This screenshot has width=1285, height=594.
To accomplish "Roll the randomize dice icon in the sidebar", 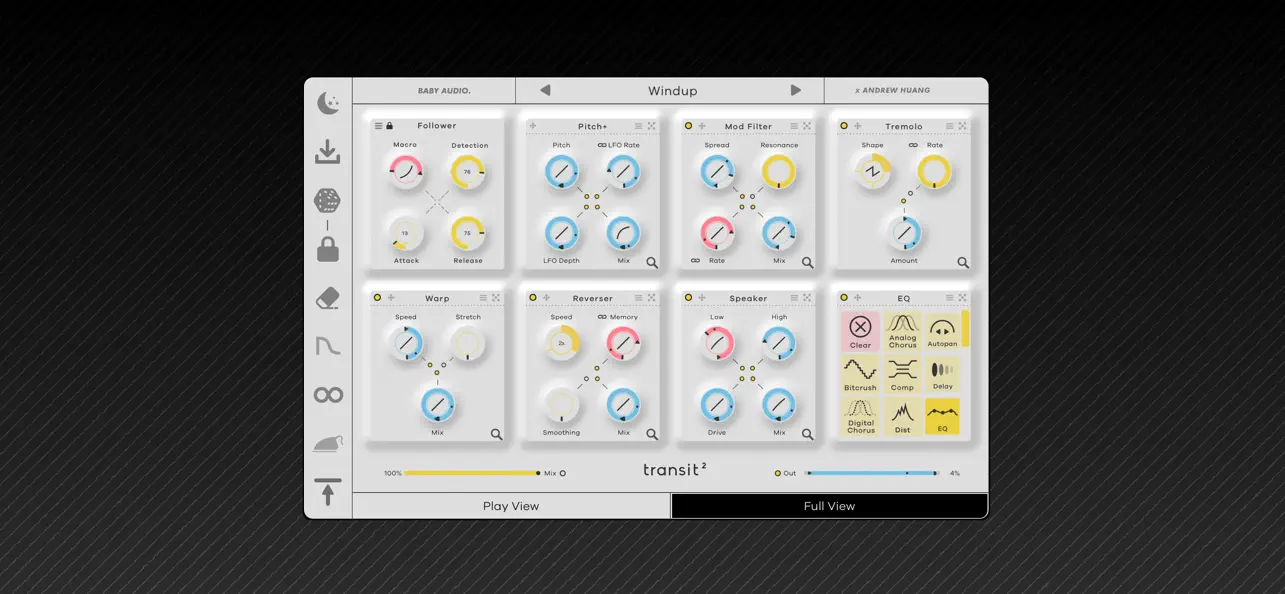I will point(329,200).
